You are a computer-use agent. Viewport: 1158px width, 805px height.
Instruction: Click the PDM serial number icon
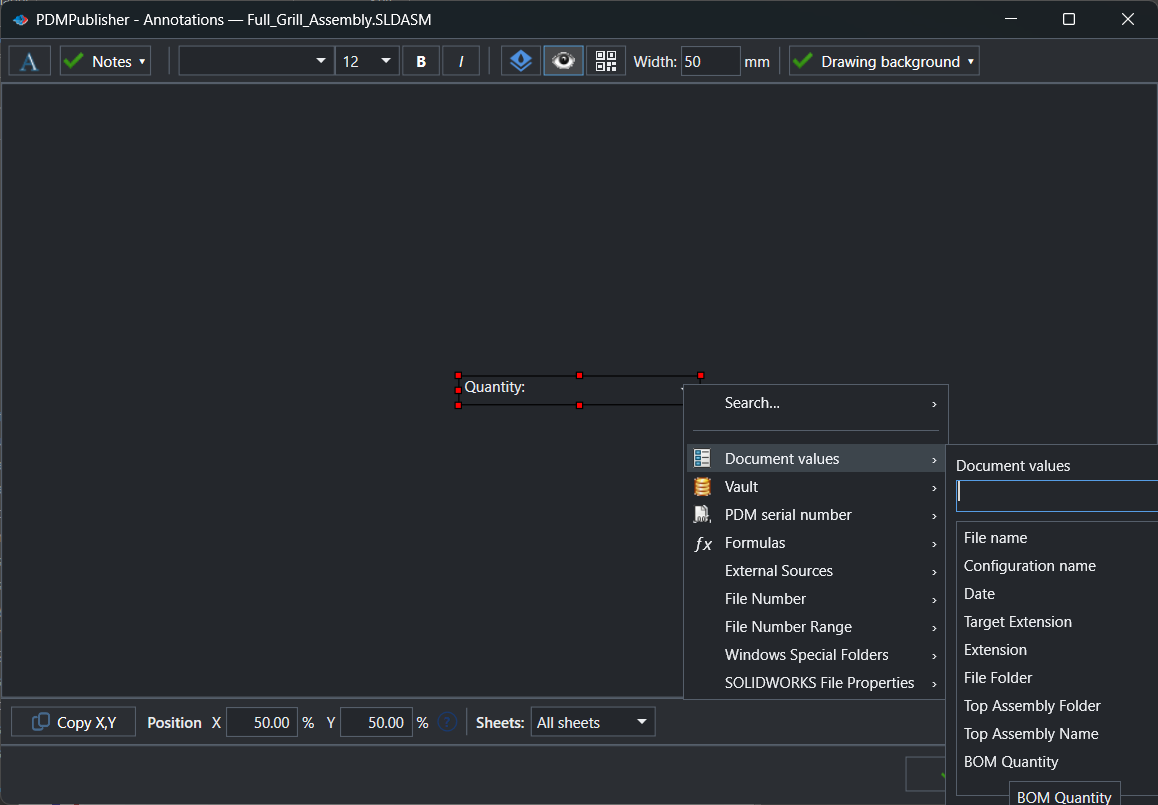702,515
